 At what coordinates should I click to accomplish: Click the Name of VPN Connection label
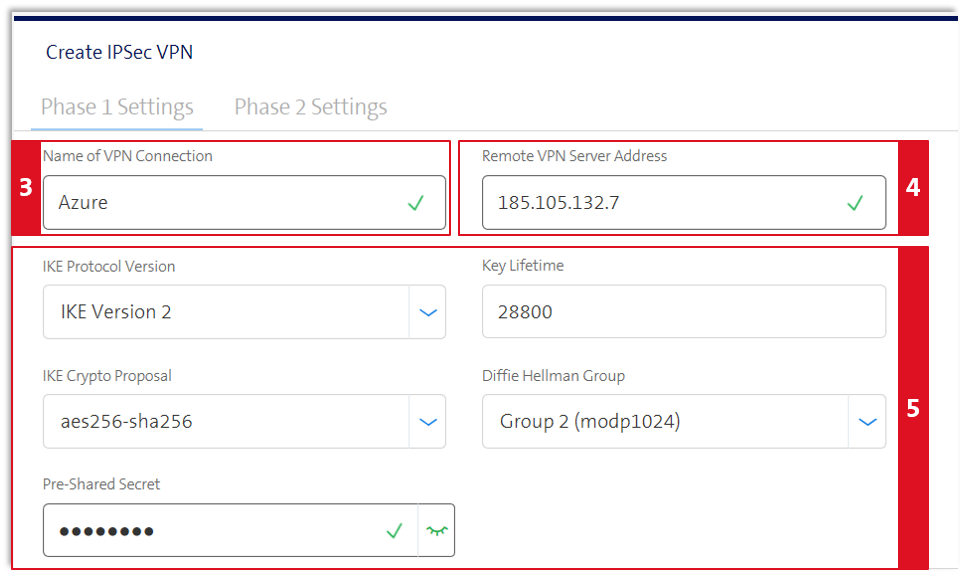coord(127,156)
